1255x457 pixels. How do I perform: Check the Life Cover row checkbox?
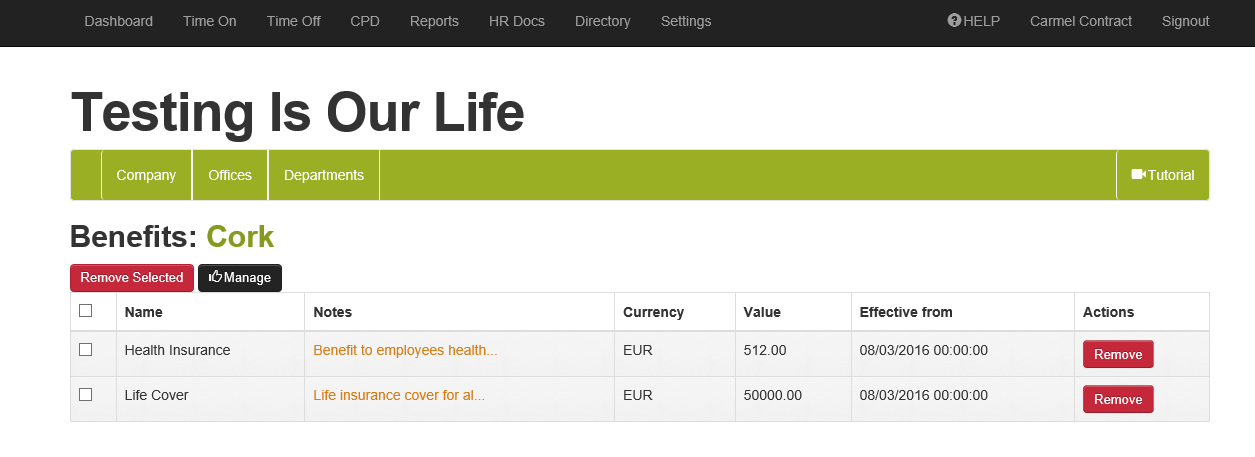coord(86,395)
